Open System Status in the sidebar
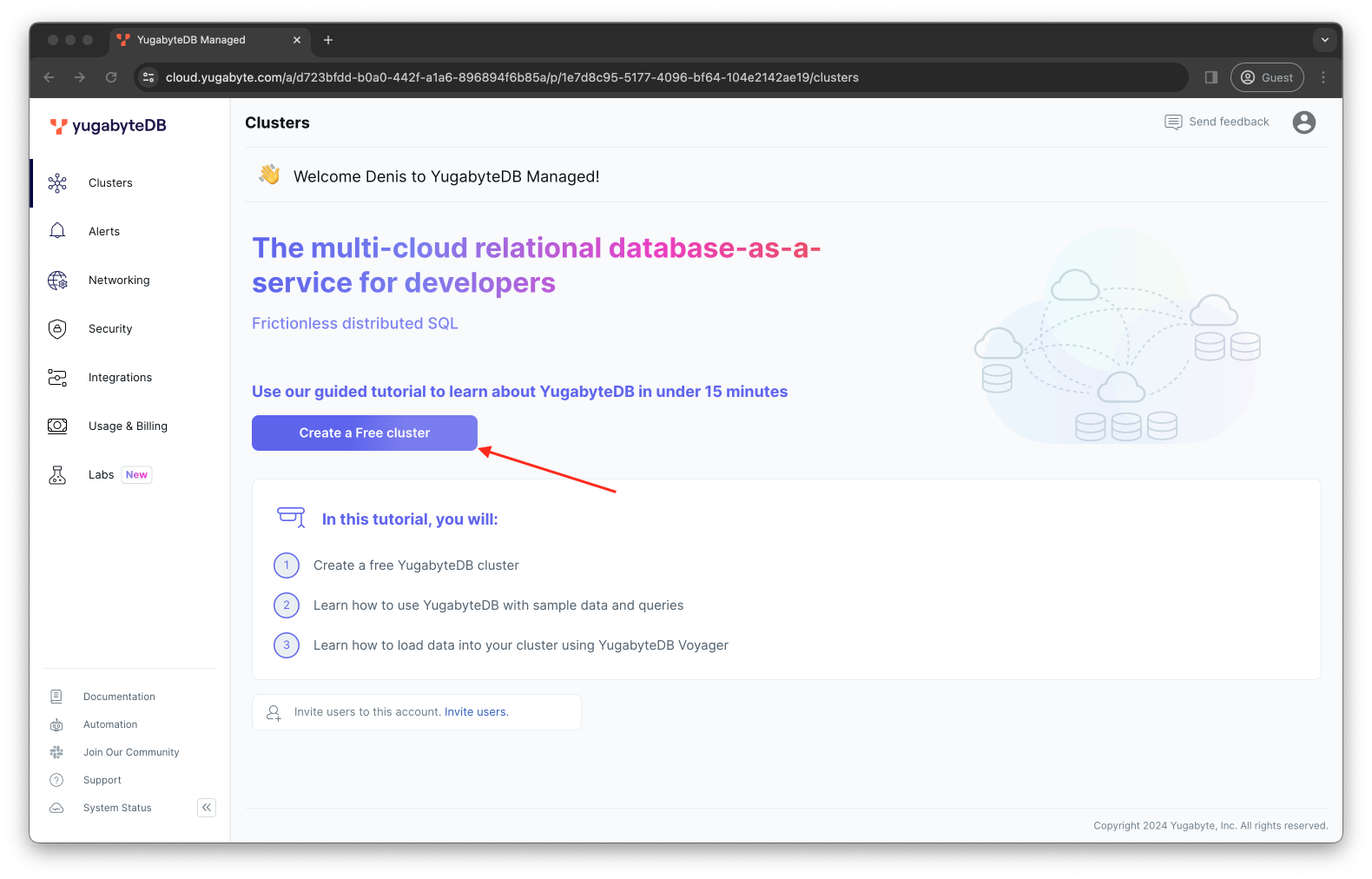 point(117,808)
